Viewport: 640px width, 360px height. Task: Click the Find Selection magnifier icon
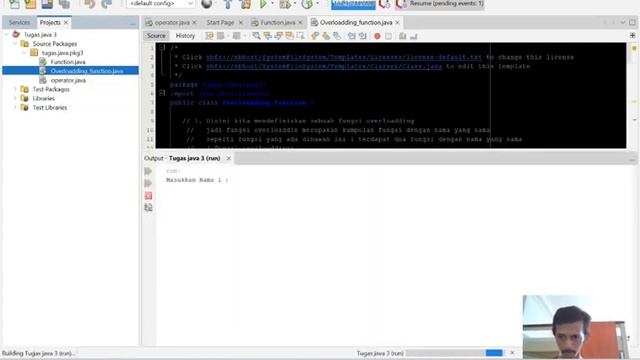coord(256,36)
